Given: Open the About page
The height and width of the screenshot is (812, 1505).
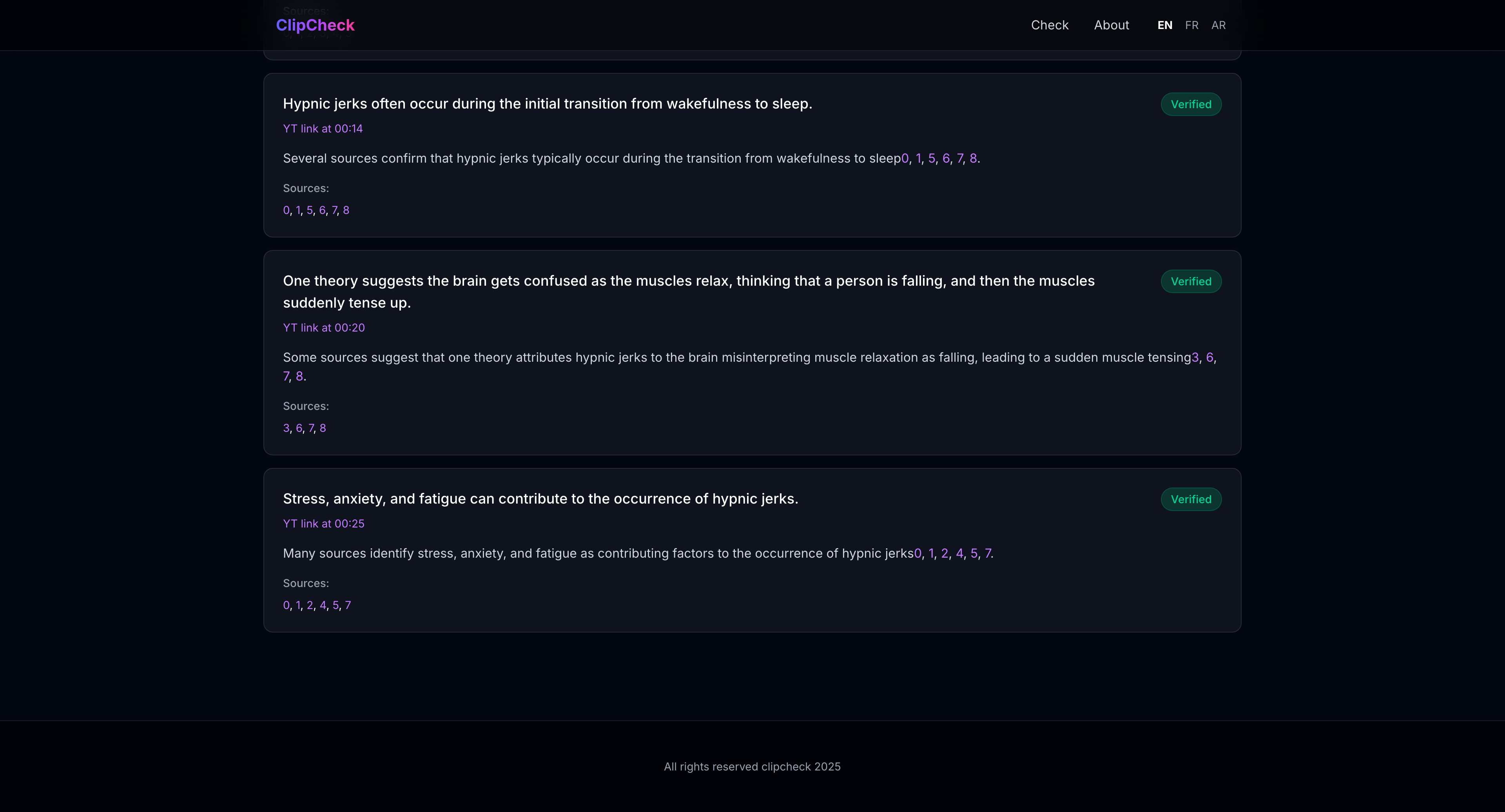Looking at the screenshot, I should (1111, 25).
